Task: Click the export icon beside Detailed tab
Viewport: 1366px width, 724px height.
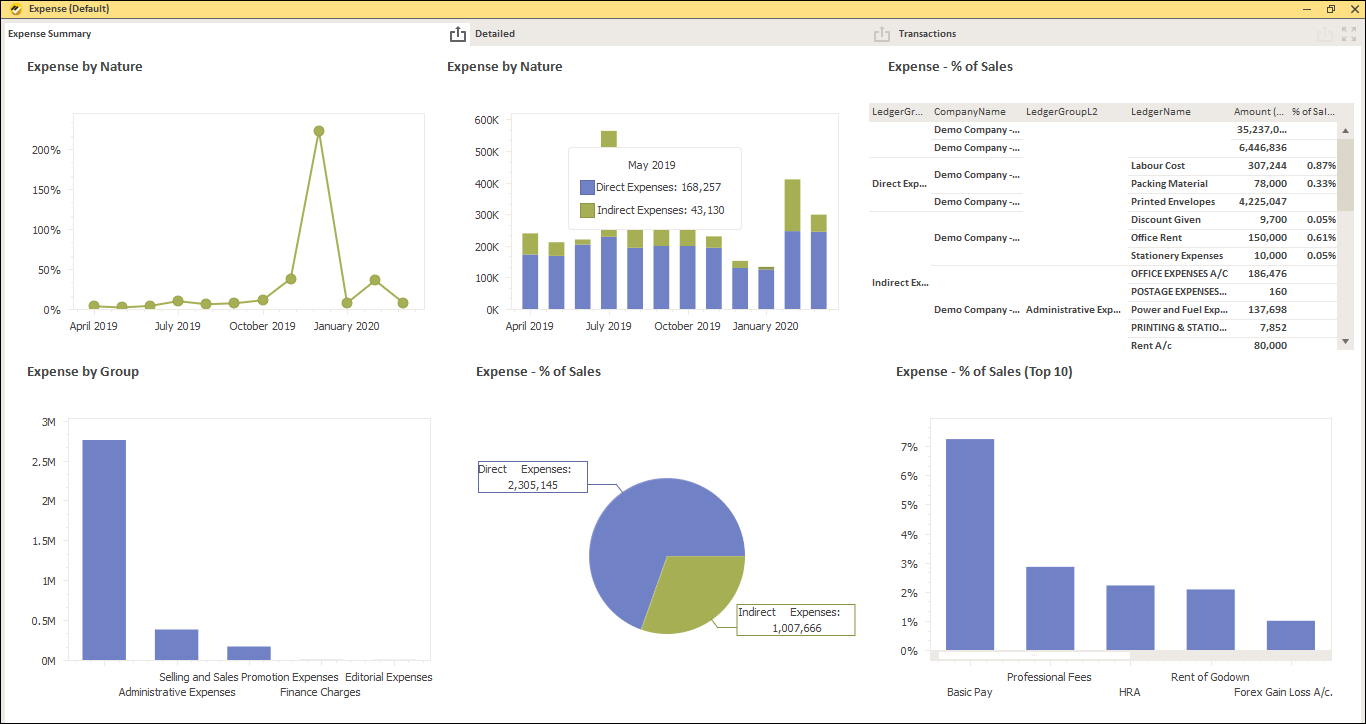Action: click(458, 33)
